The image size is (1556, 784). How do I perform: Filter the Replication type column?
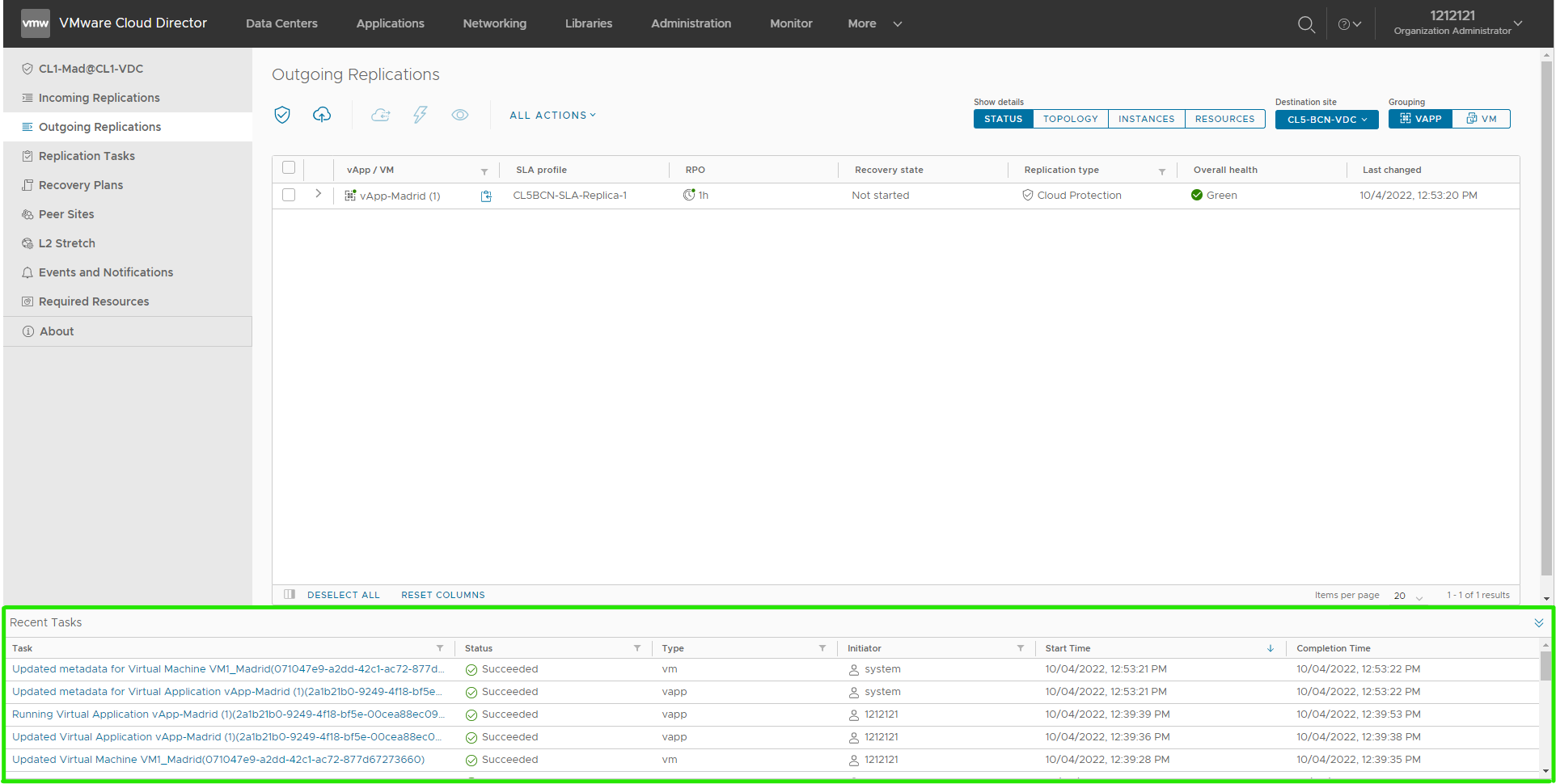pyautogui.click(x=1162, y=171)
